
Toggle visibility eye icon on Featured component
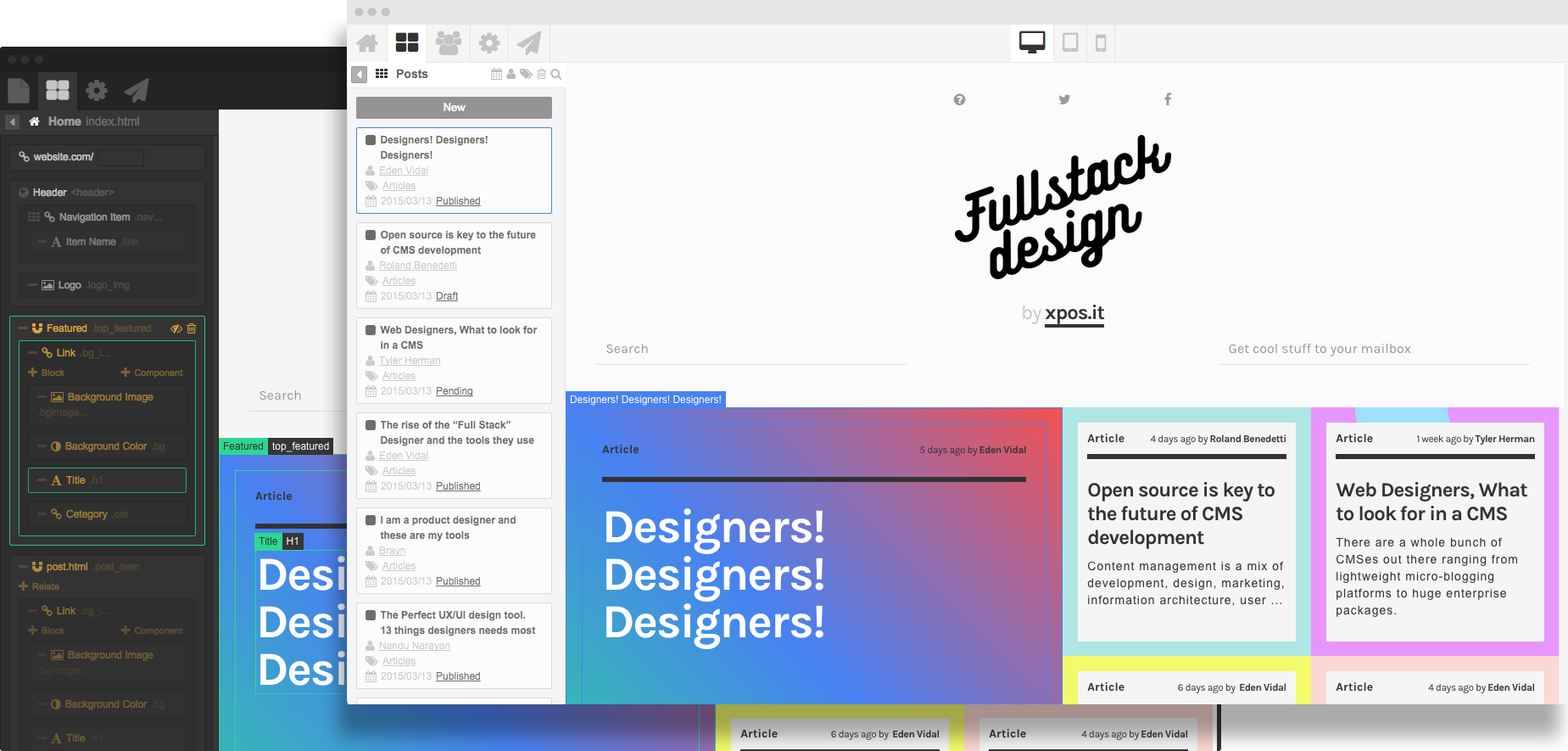(x=176, y=328)
